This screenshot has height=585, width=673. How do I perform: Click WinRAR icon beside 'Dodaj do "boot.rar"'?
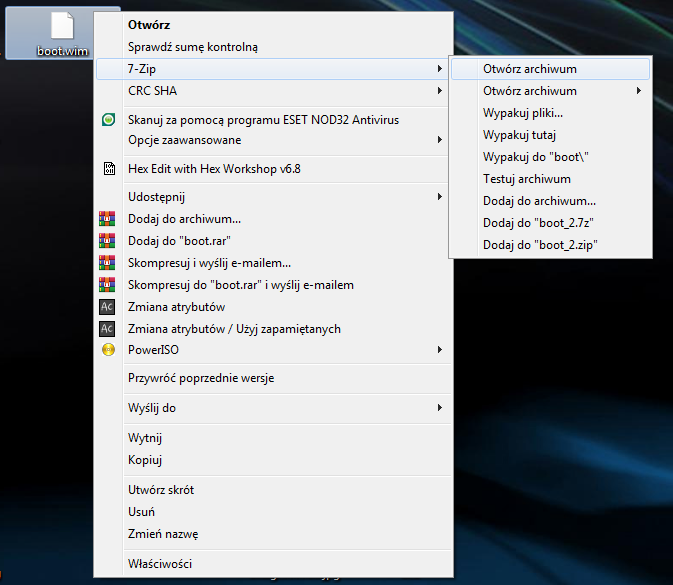107,240
